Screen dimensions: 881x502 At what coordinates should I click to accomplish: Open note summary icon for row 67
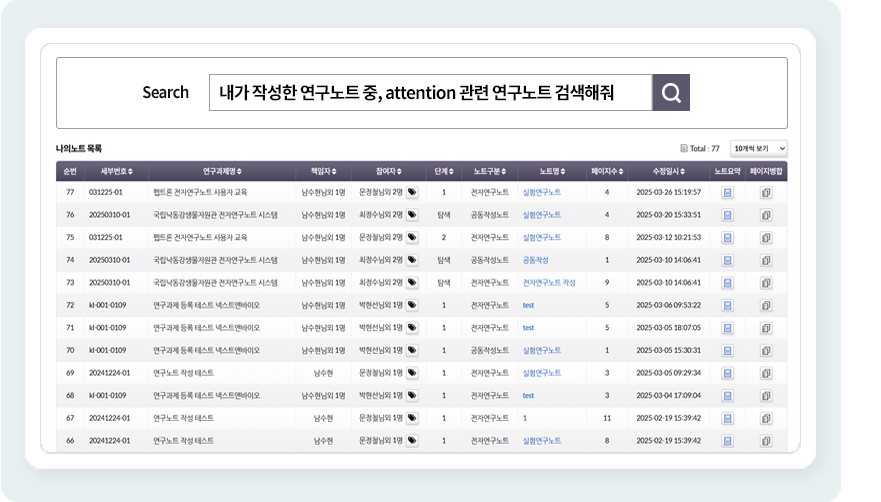728,418
